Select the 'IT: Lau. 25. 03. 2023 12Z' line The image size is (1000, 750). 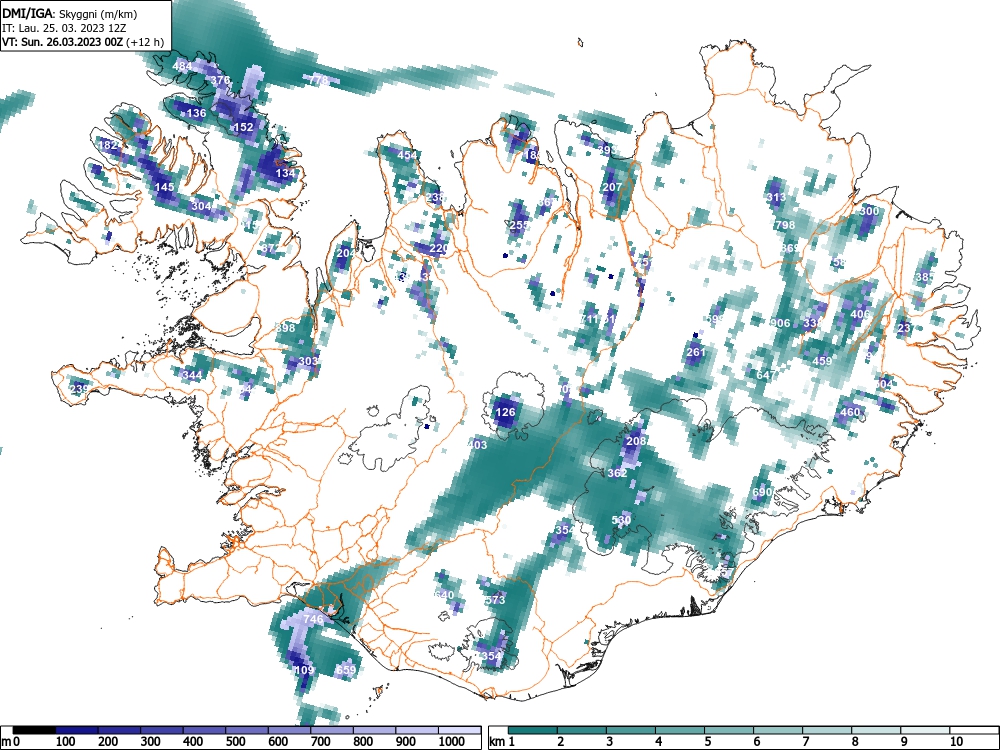tap(64, 28)
